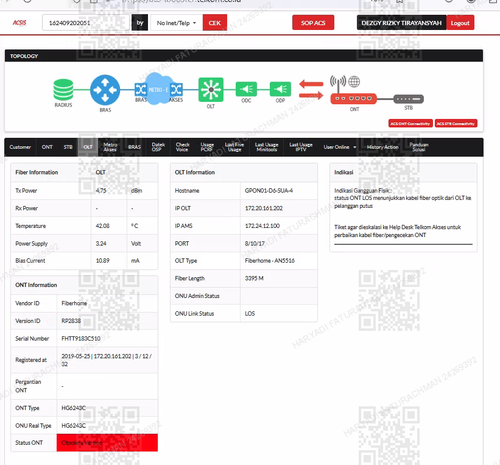
Task: Select ONT Type HG6243C value
Action: click(x=73, y=408)
